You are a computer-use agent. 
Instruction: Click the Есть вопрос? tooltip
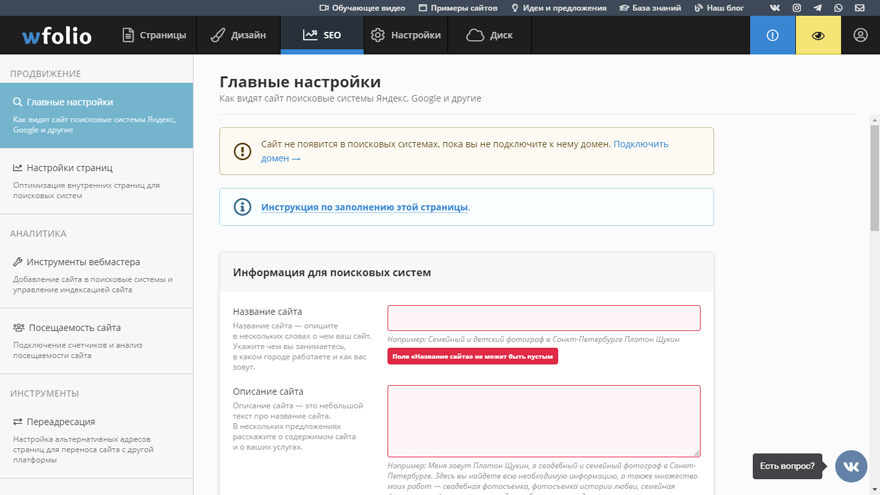[787, 466]
